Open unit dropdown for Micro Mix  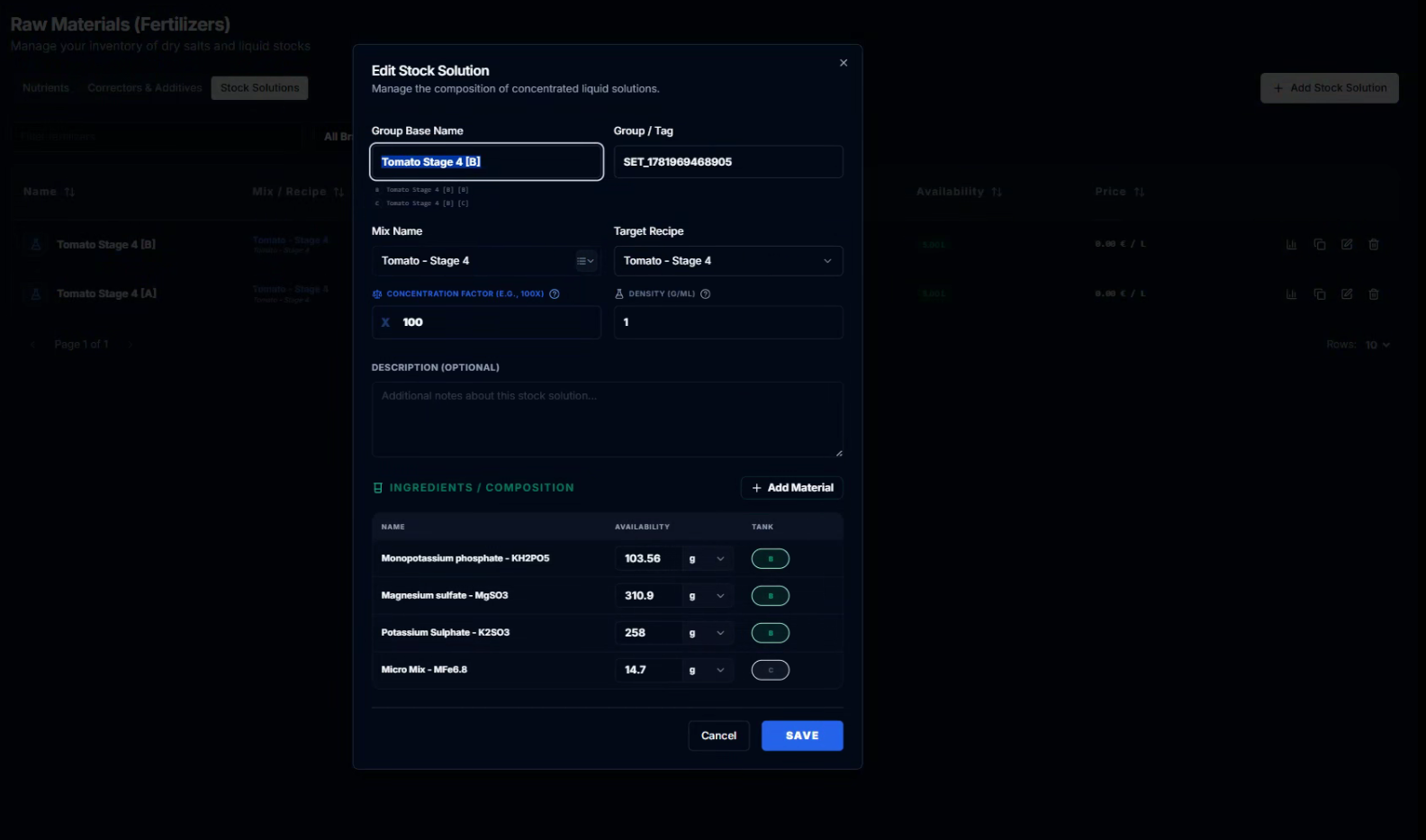coord(708,670)
